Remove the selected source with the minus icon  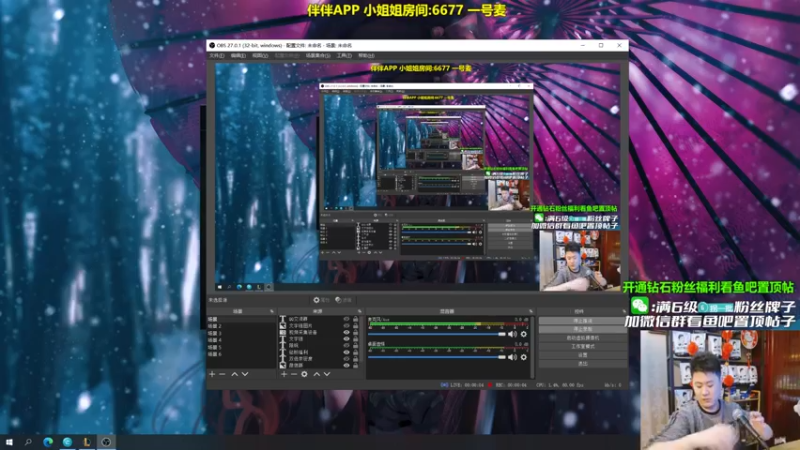click(294, 374)
